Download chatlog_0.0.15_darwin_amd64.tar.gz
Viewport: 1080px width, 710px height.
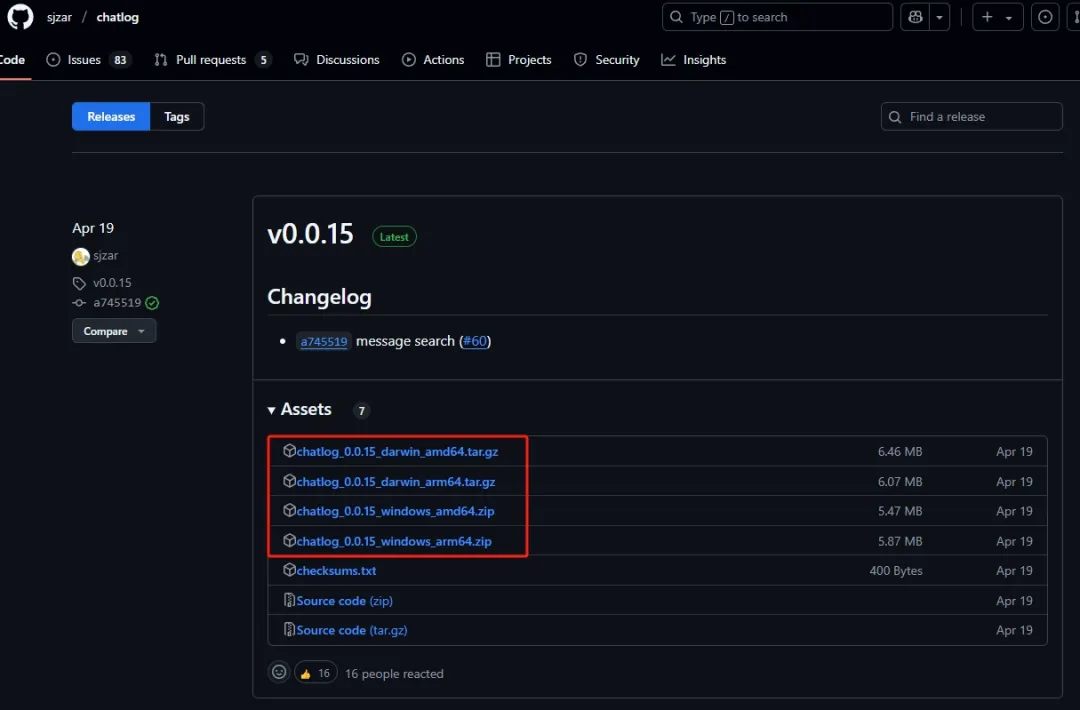(397, 452)
